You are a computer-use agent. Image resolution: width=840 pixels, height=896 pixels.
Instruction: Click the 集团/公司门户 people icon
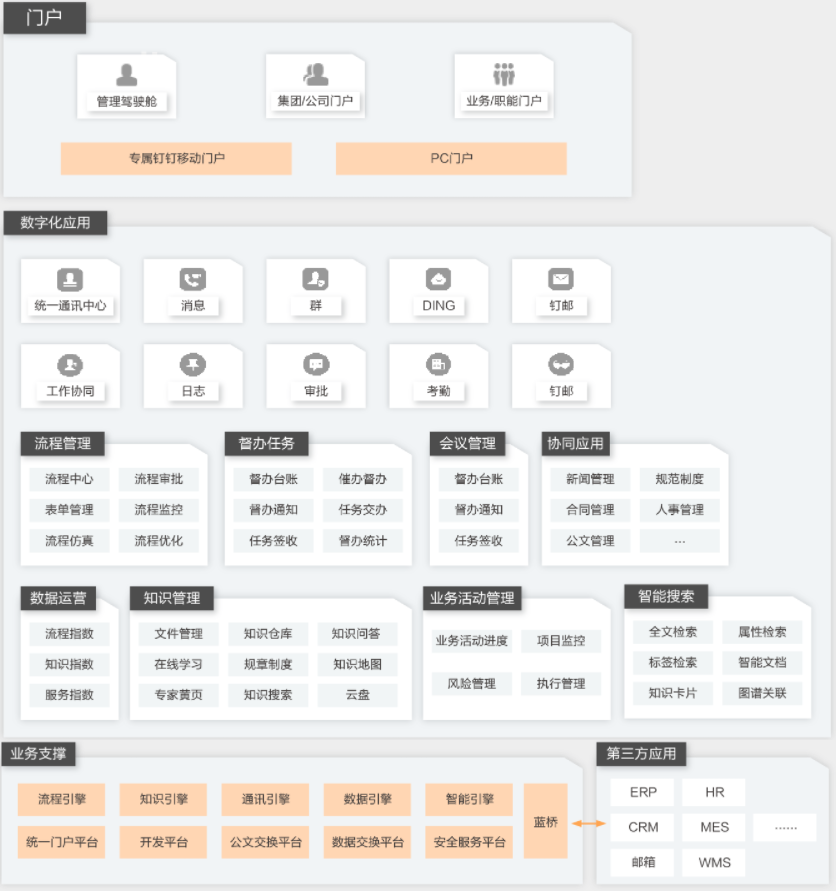pyautogui.click(x=315, y=74)
